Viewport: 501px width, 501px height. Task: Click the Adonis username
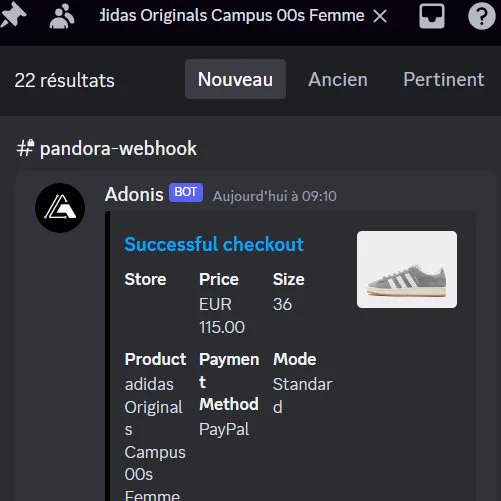(x=134, y=194)
